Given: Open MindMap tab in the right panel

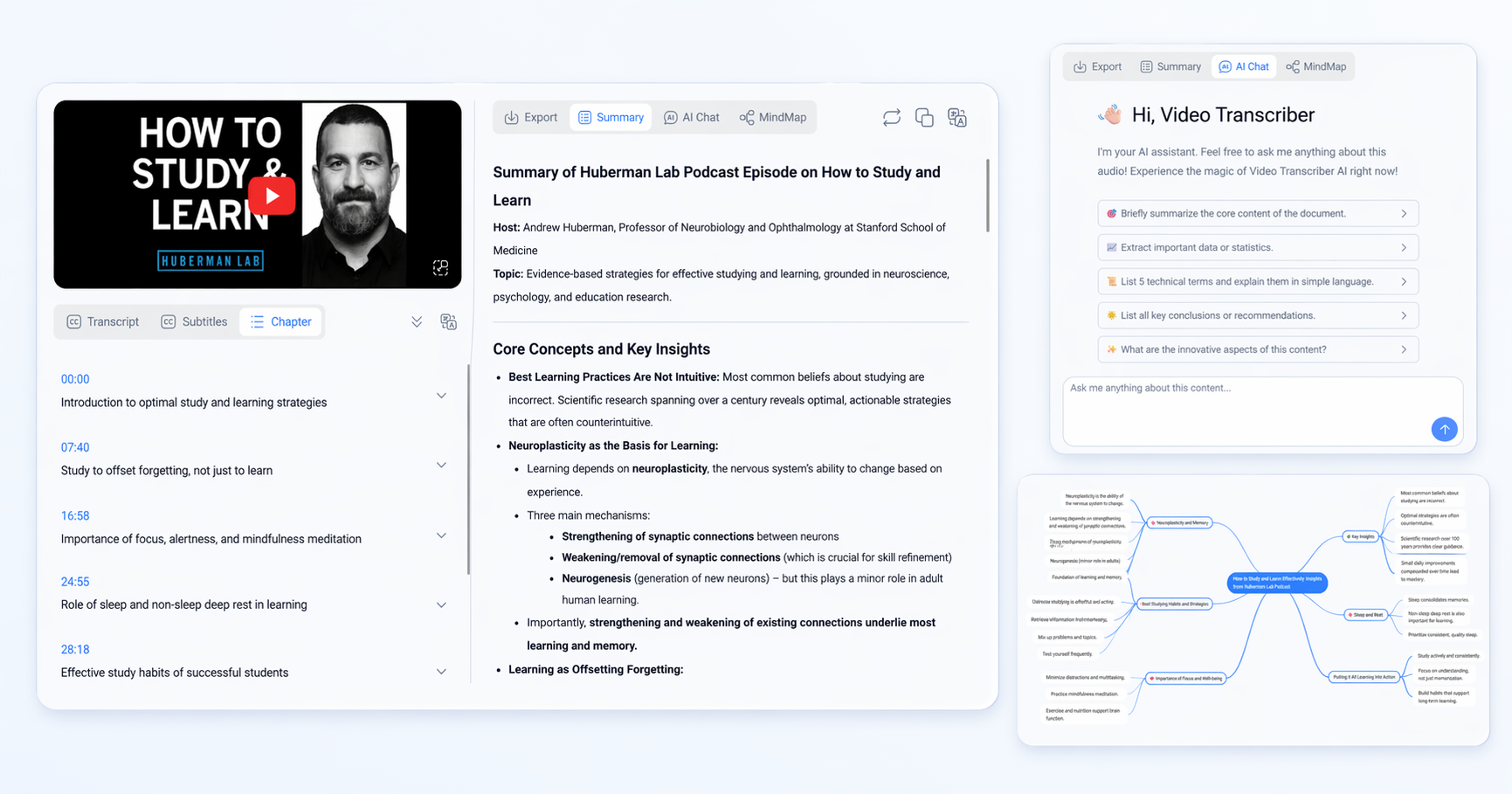Looking at the screenshot, I should click(x=1315, y=66).
